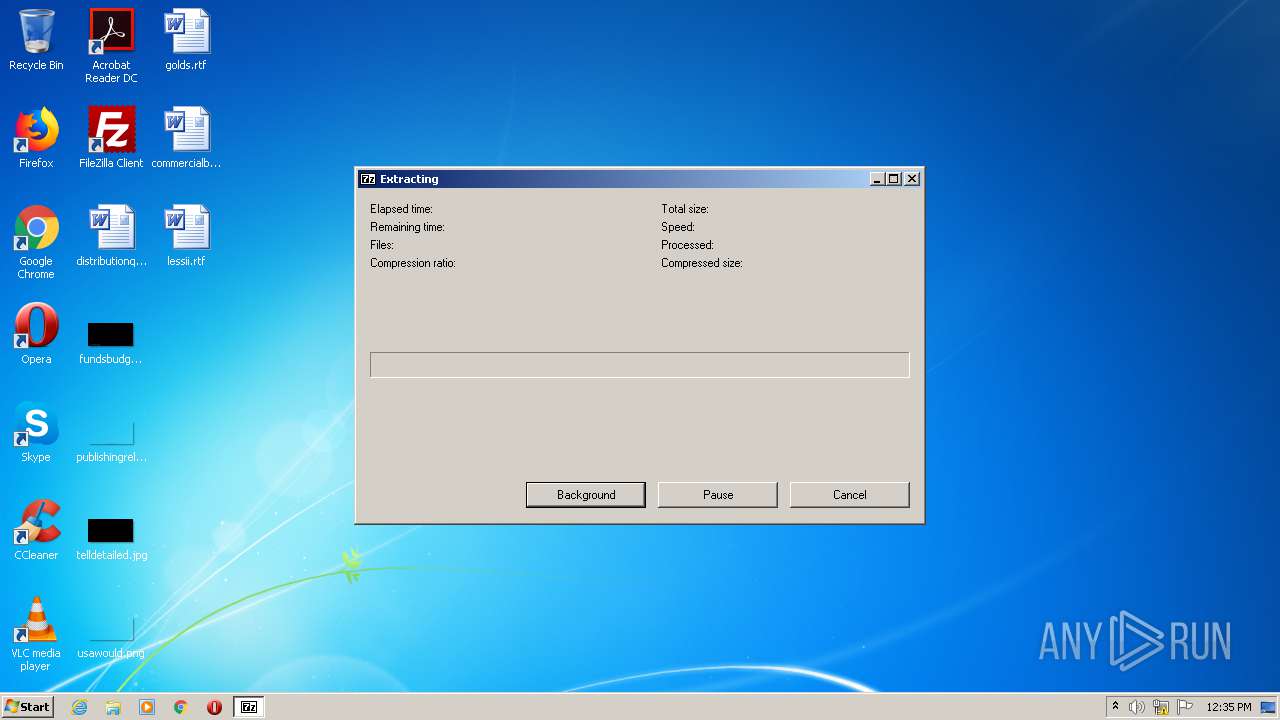The image size is (1280, 720).
Task: Open Windows Explorer folder in the taskbar
Action: 113,707
